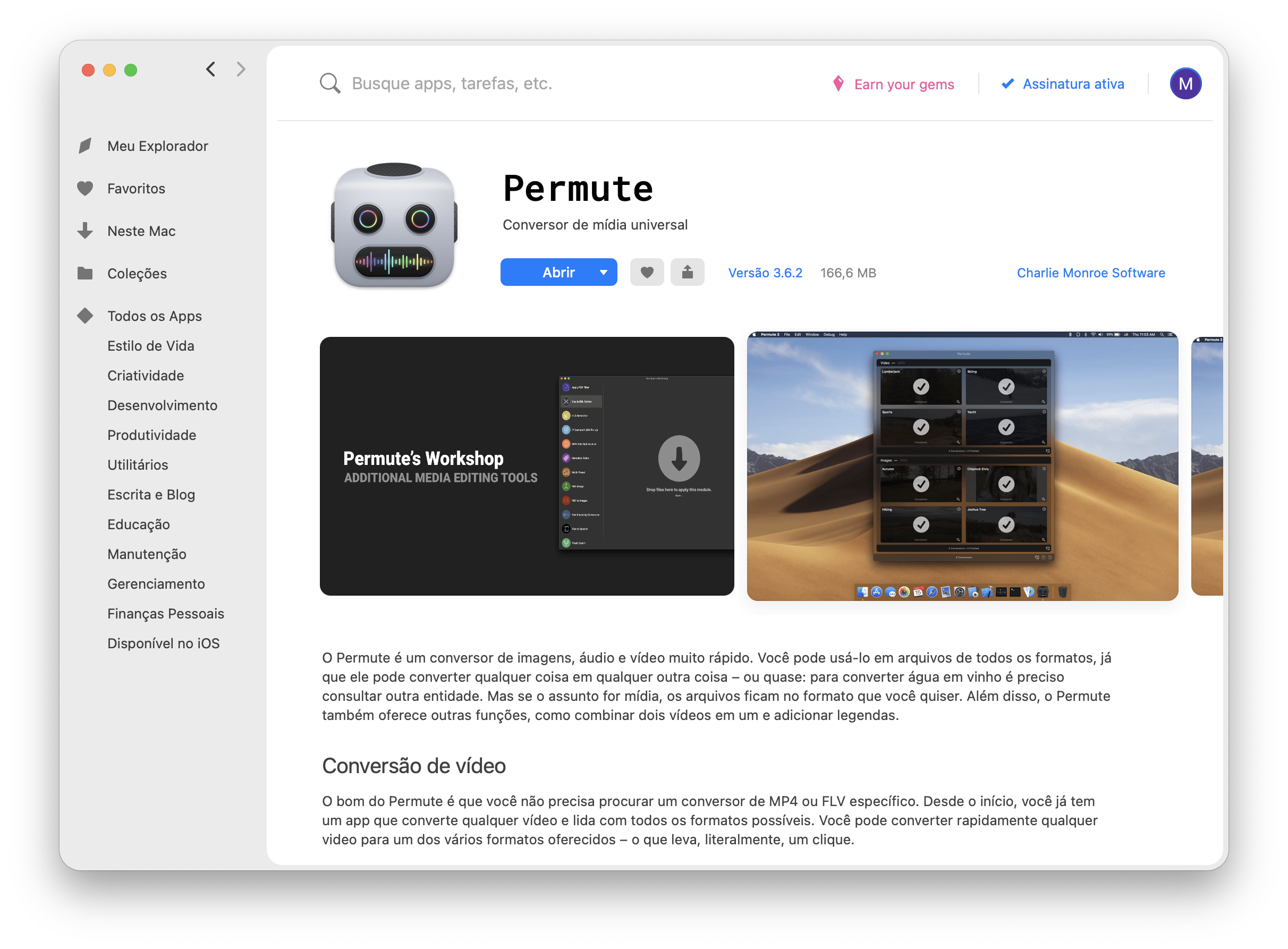Select the Disponível no iOS category
Screen dimensions: 1288x949
click(163, 644)
